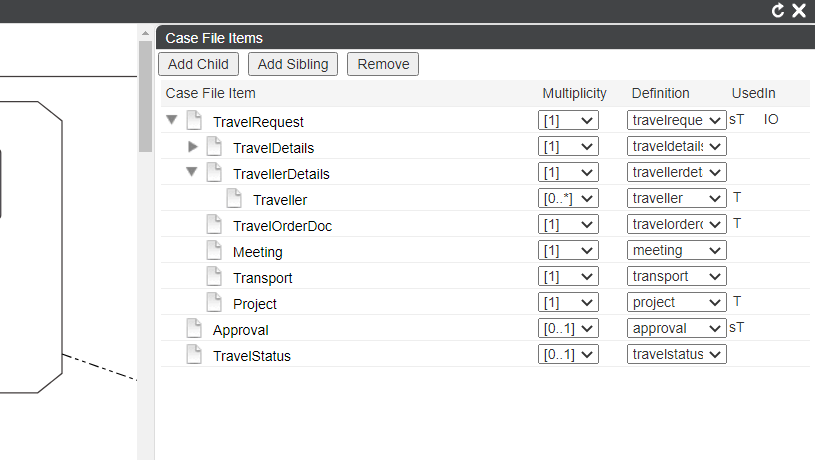
Task: Click the vertical scrollbar up arrow
Action: click(x=146, y=33)
